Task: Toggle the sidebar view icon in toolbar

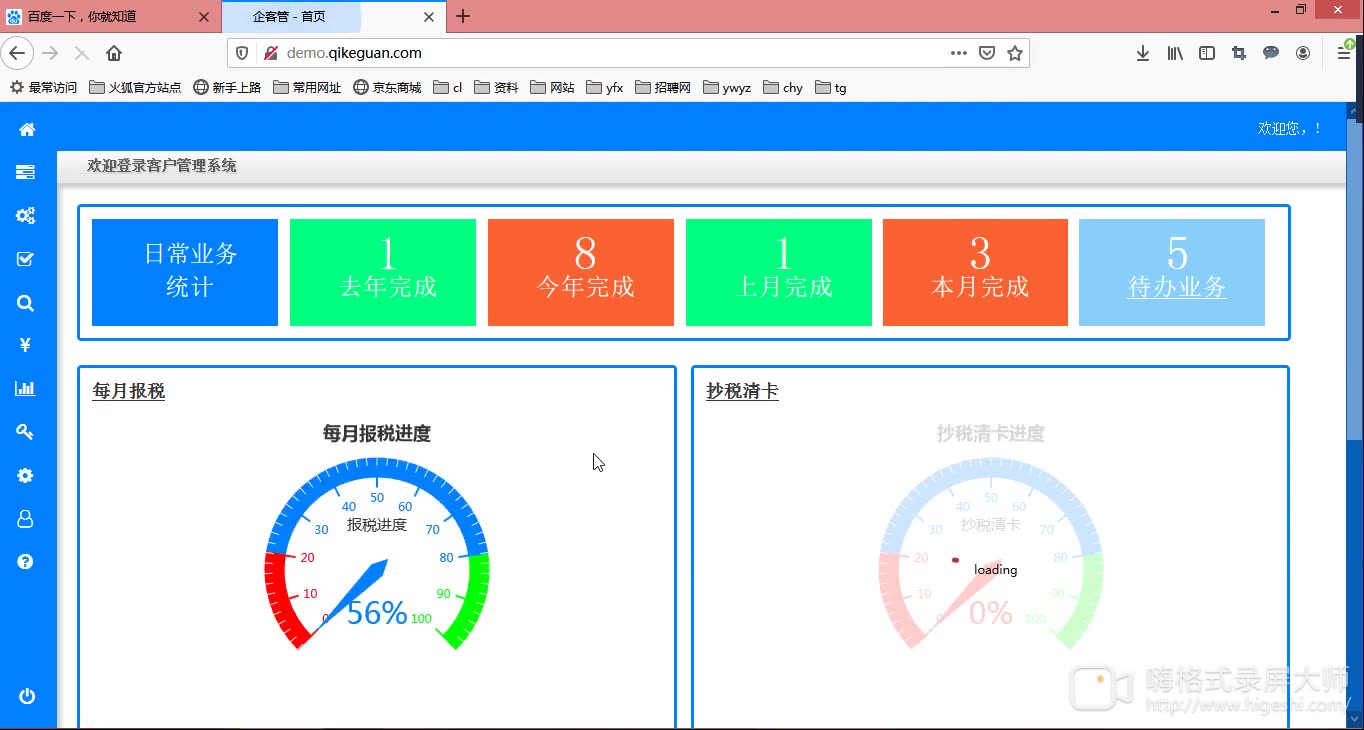Action: pos(1207,53)
